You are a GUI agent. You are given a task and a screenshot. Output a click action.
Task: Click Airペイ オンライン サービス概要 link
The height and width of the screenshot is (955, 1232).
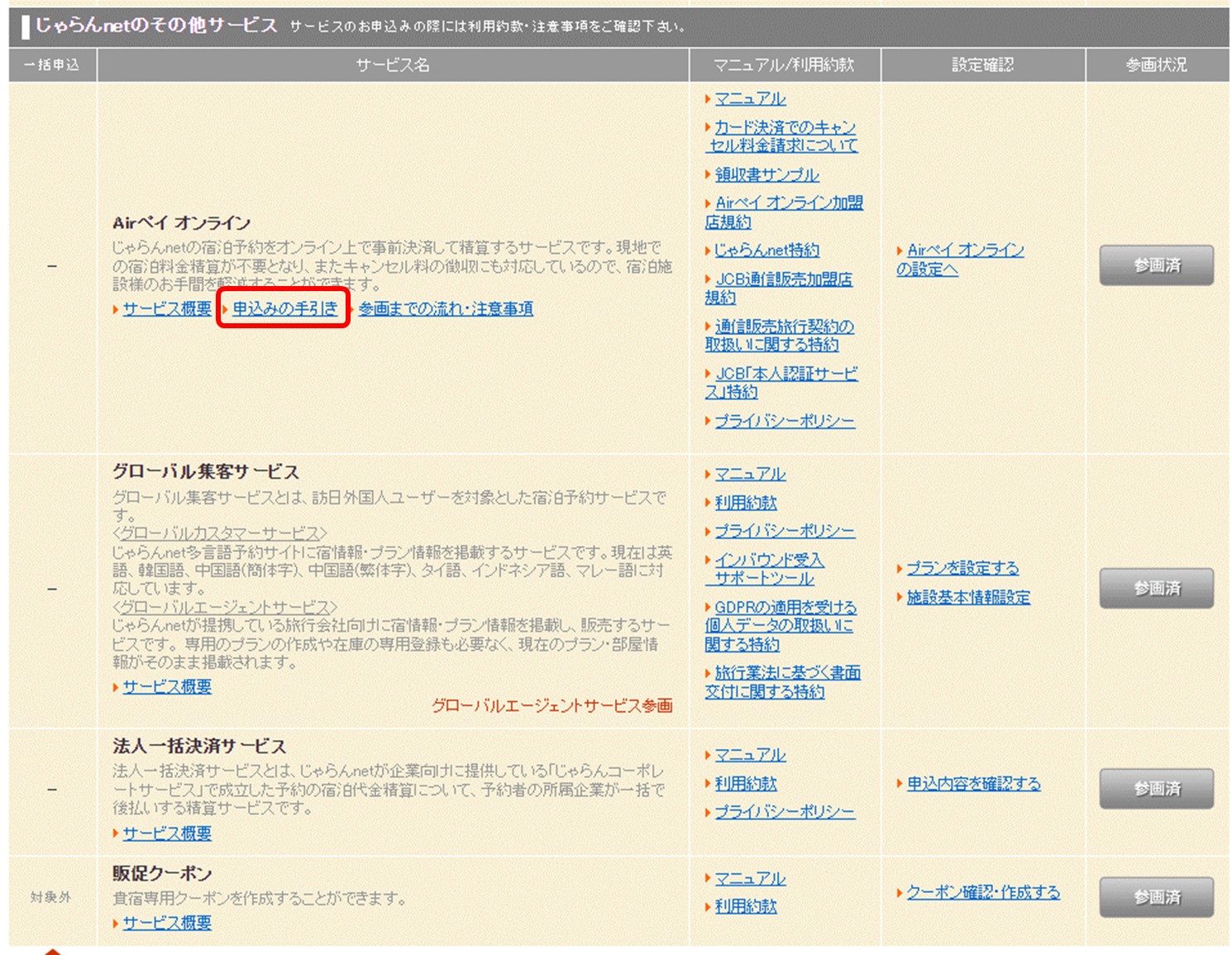tap(167, 308)
